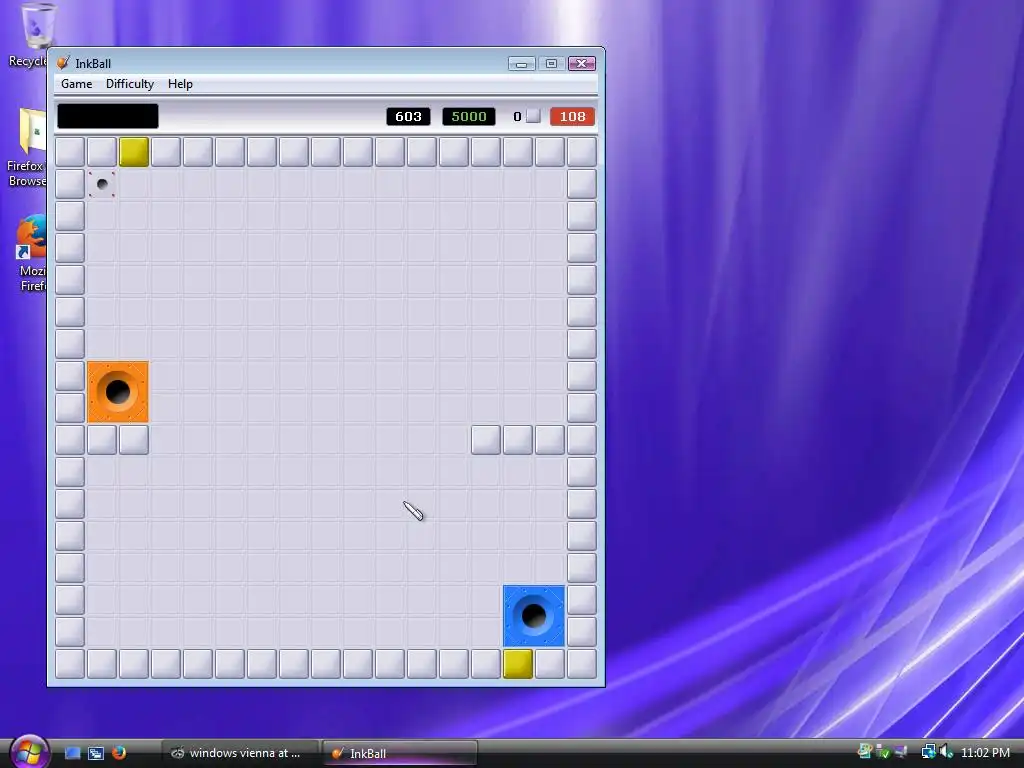Screen dimensions: 1024x768
Task: Click the orange hole on the board
Action: pos(118,392)
